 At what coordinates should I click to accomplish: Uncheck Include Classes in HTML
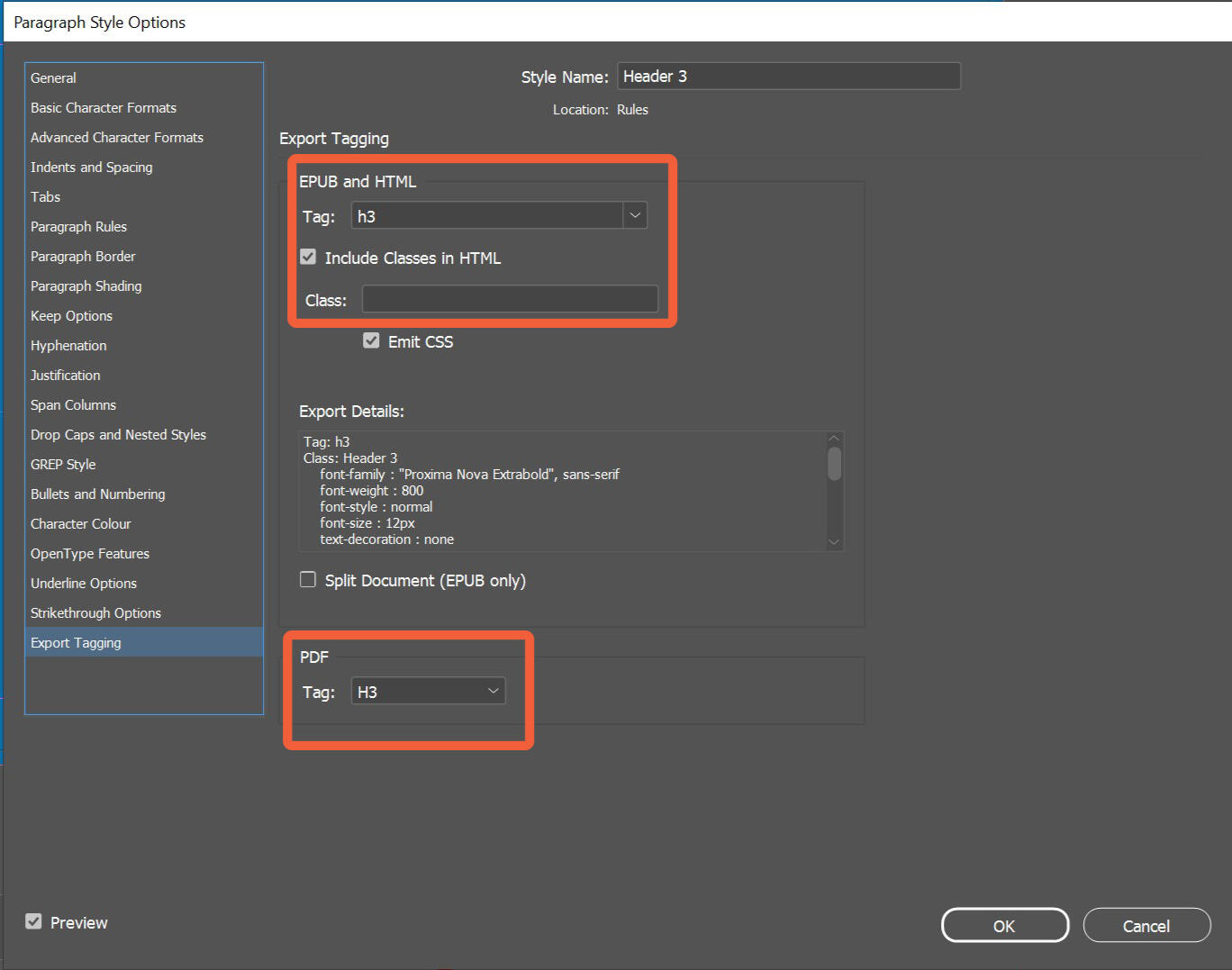coord(308,257)
